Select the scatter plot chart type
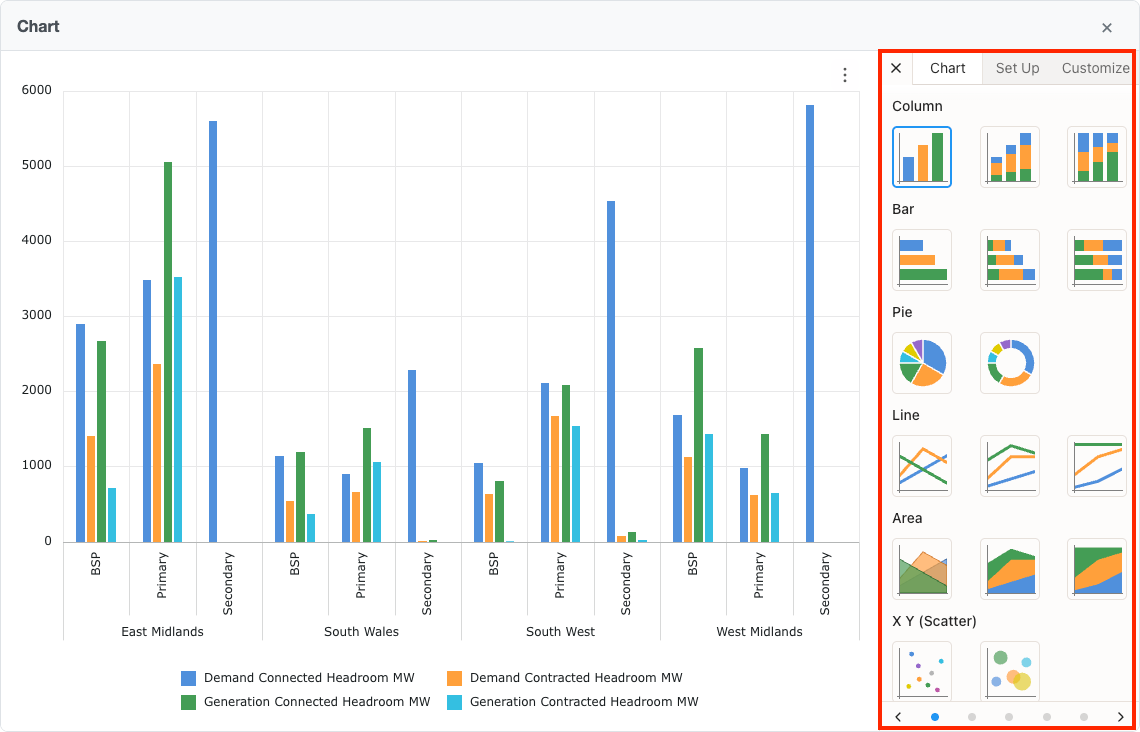The width and height of the screenshot is (1140, 732). [x=921, y=671]
